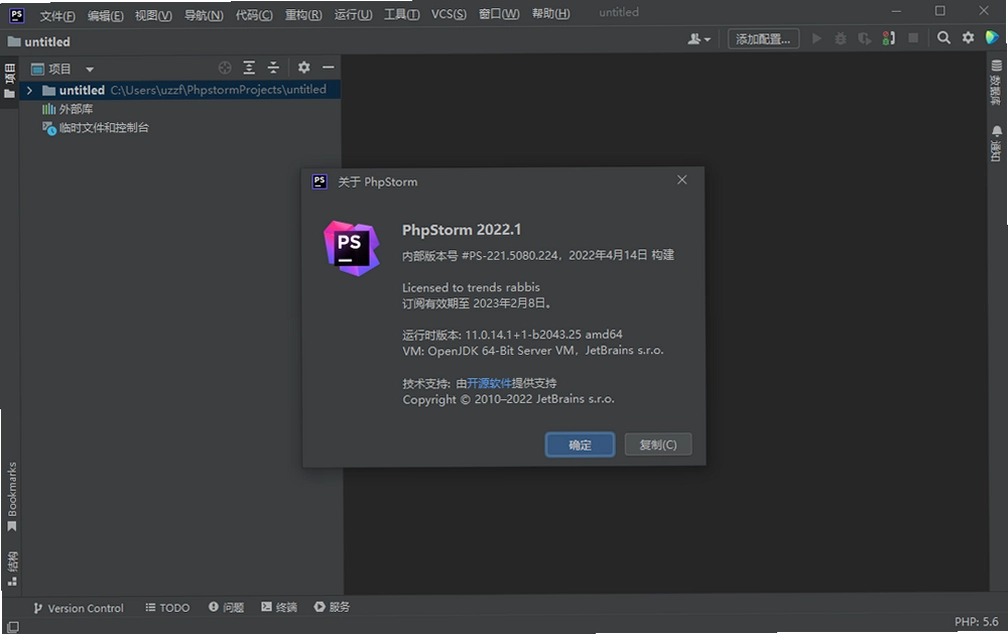
Task: Open the Help (帮助) menu
Action: click(x=551, y=14)
